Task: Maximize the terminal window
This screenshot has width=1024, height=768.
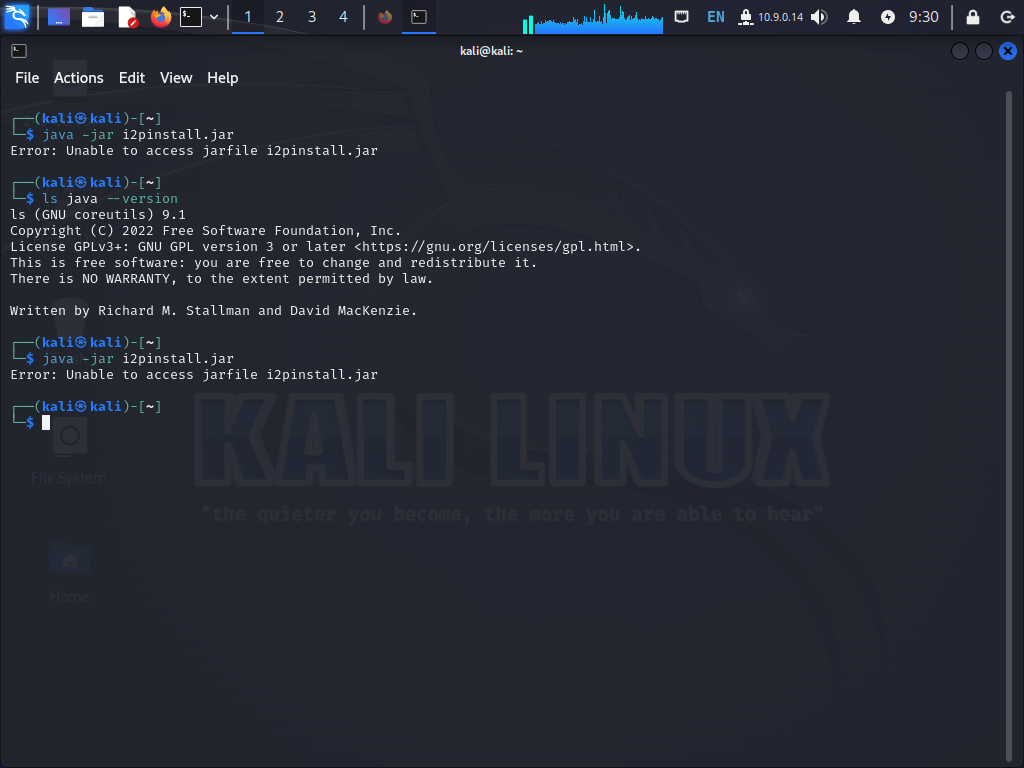Action: [x=984, y=51]
